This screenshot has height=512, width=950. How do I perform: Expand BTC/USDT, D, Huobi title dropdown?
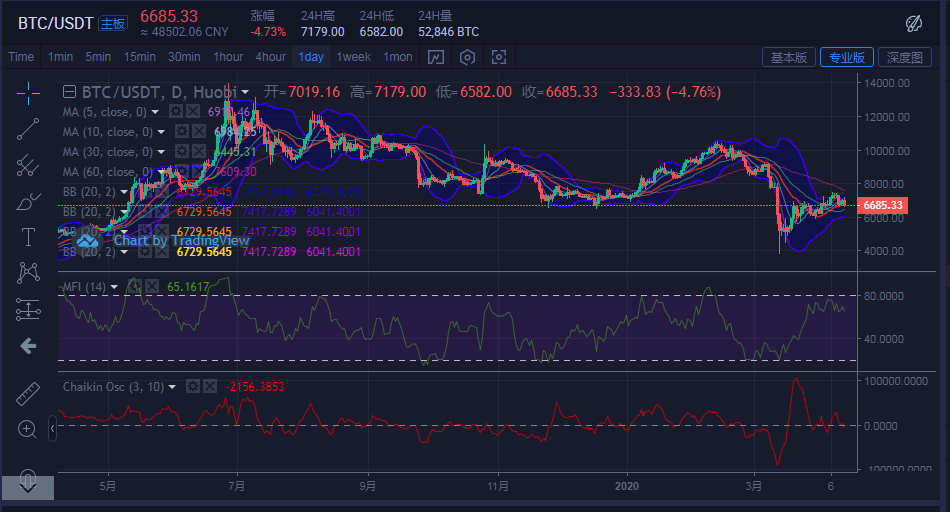pyautogui.click(x=245, y=92)
